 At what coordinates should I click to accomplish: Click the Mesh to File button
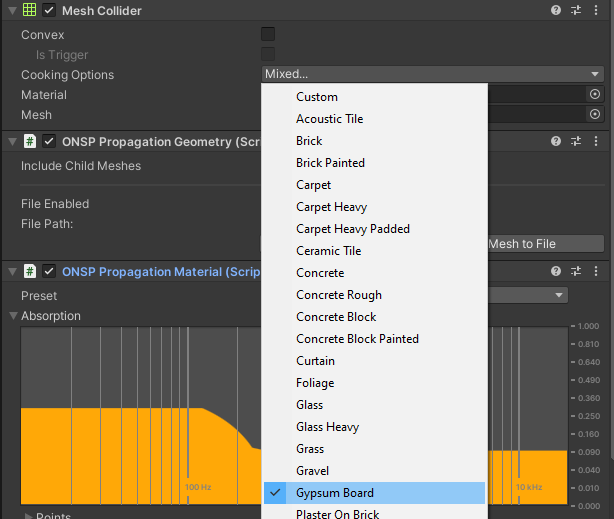[545, 243]
